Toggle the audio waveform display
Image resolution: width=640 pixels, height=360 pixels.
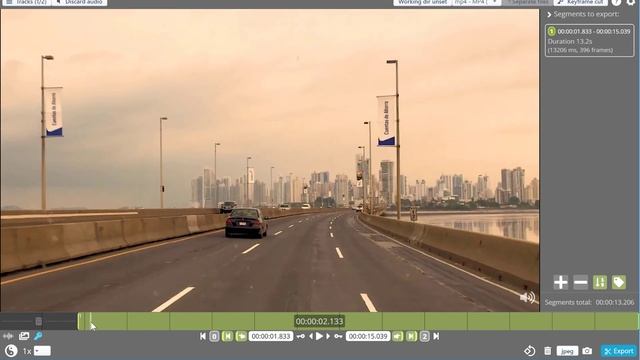[8, 336]
